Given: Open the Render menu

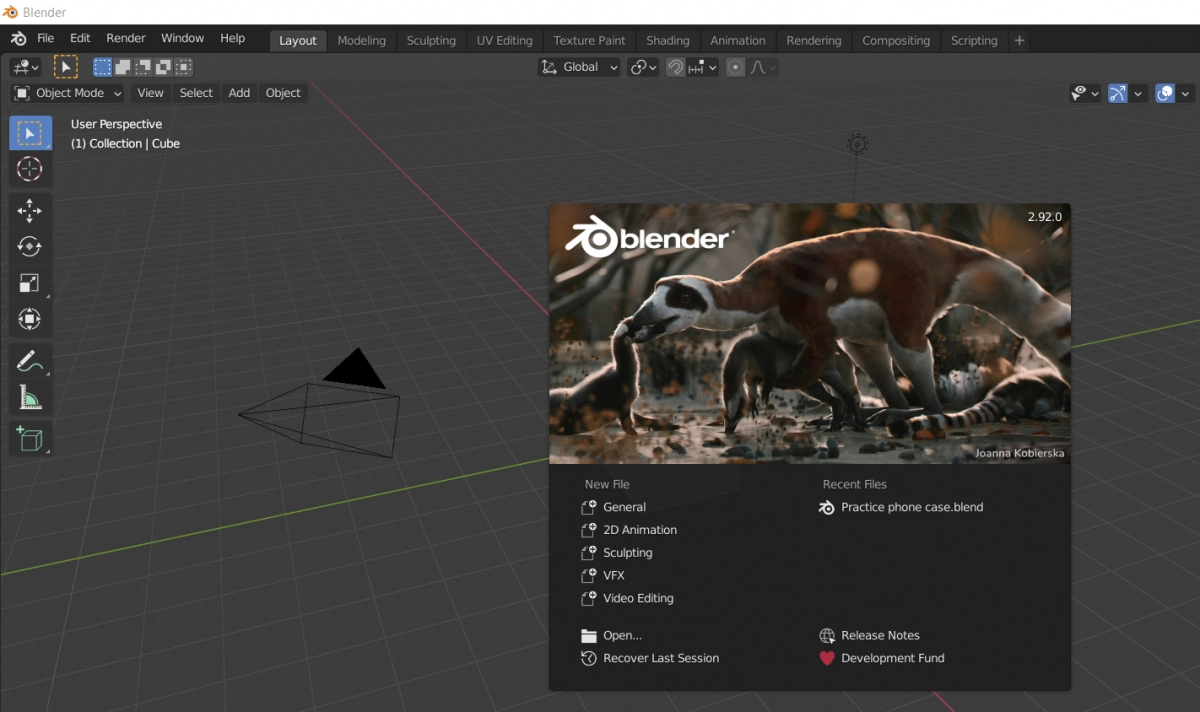Looking at the screenshot, I should tap(125, 38).
